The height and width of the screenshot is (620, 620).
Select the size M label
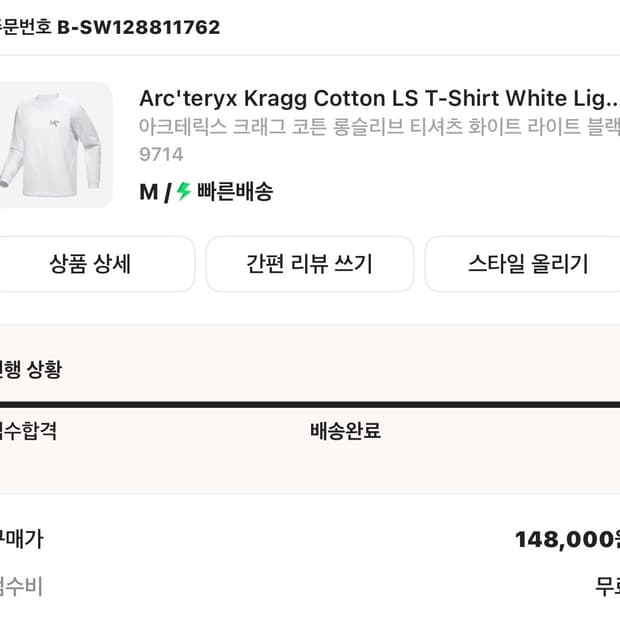(148, 192)
